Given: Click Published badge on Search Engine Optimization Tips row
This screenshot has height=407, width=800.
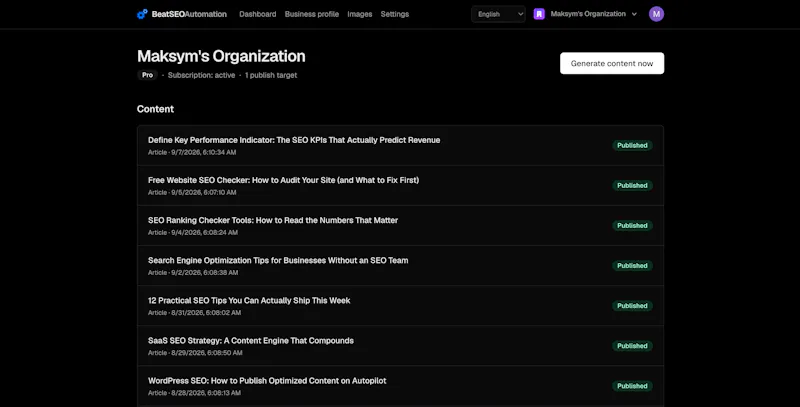Looking at the screenshot, I should coord(632,266).
